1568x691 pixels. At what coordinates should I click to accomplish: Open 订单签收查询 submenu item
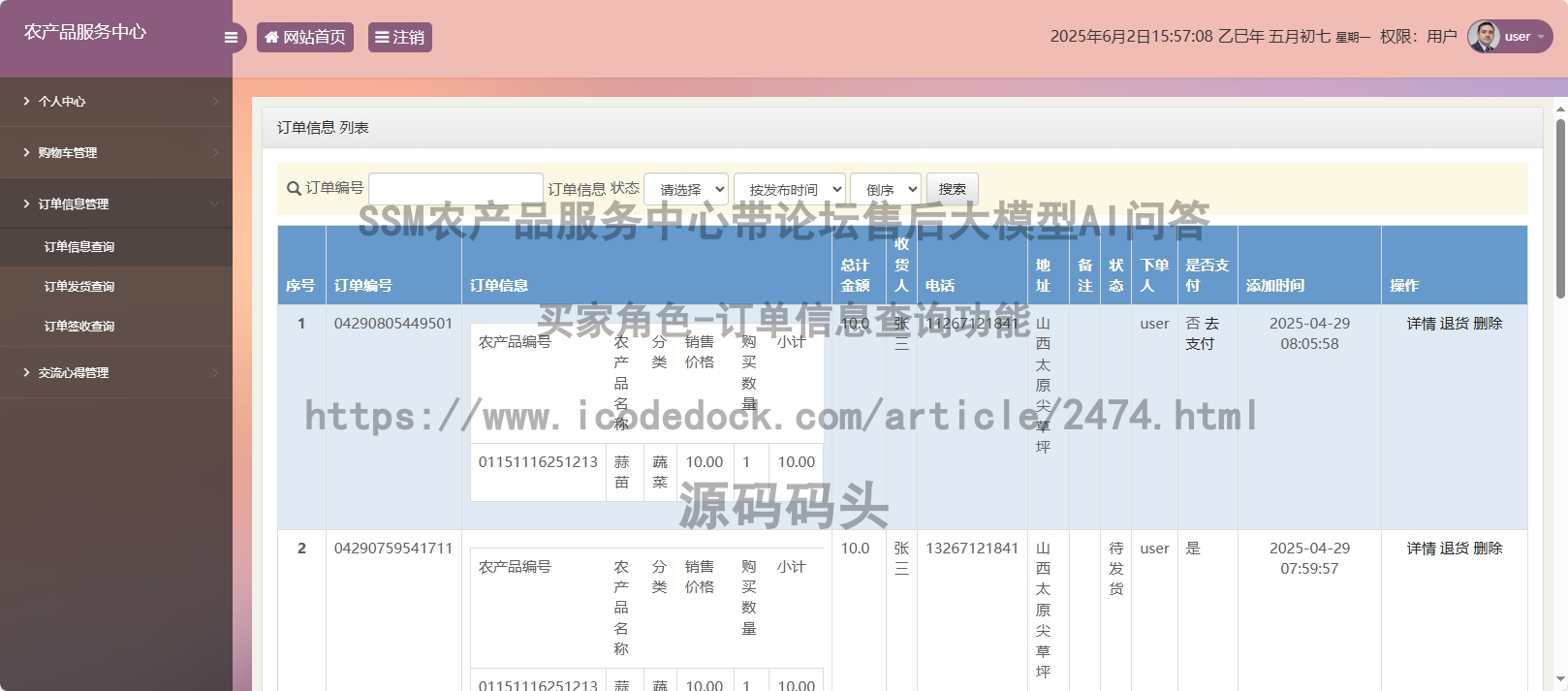pyautogui.click(x=79, y=327)
